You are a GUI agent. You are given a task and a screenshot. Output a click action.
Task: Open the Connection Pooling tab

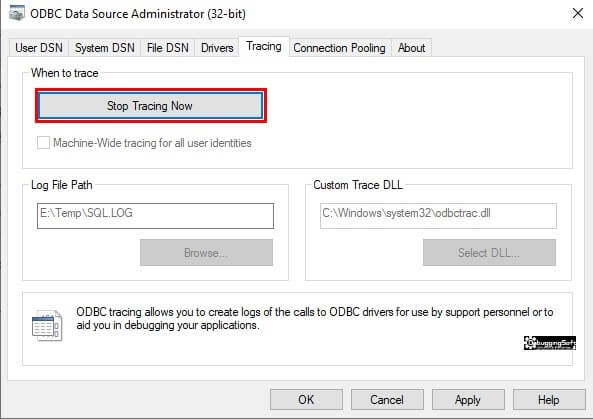[339, 48]
